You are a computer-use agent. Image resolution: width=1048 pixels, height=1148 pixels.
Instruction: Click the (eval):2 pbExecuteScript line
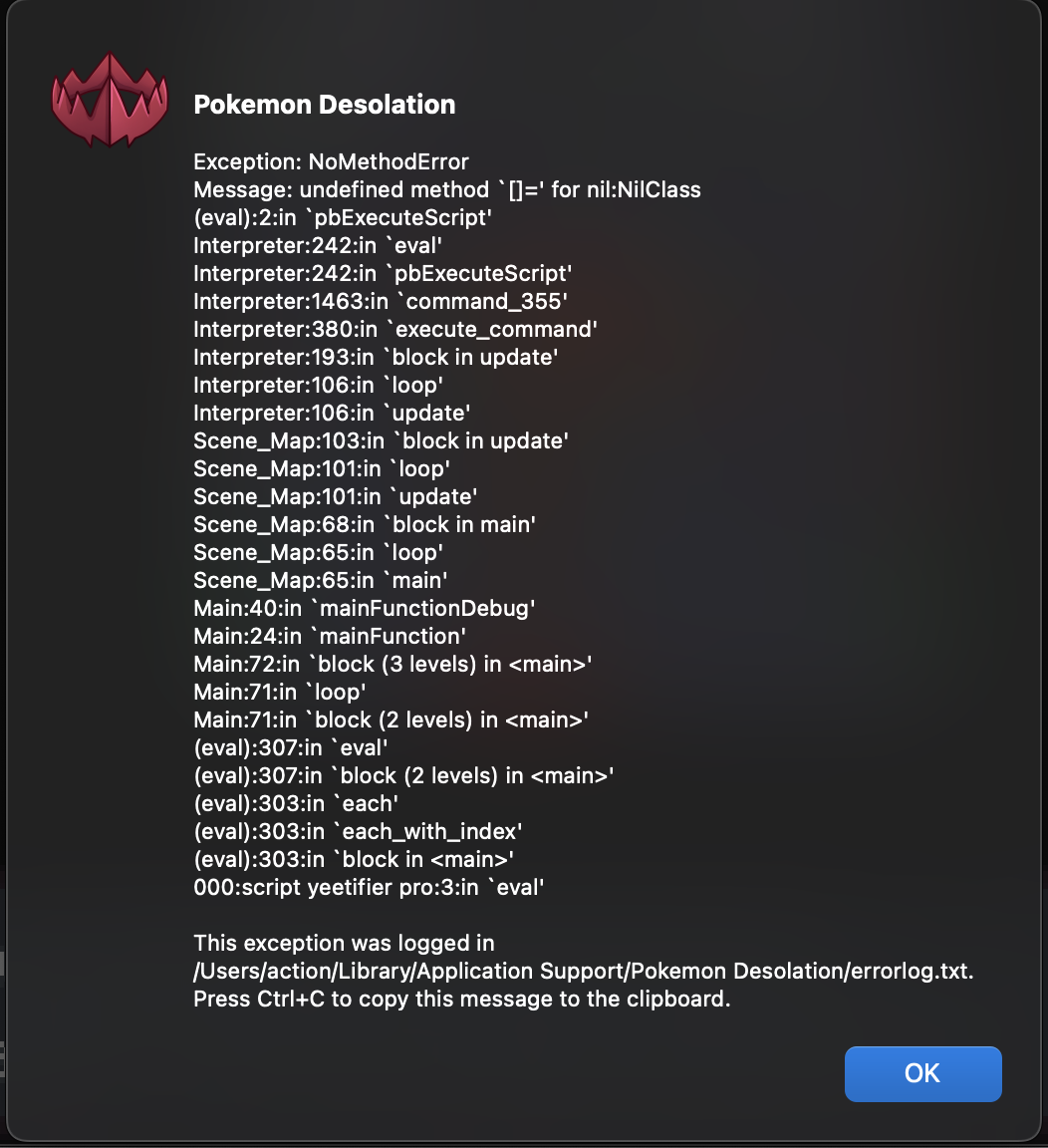[x=343, y=217]
